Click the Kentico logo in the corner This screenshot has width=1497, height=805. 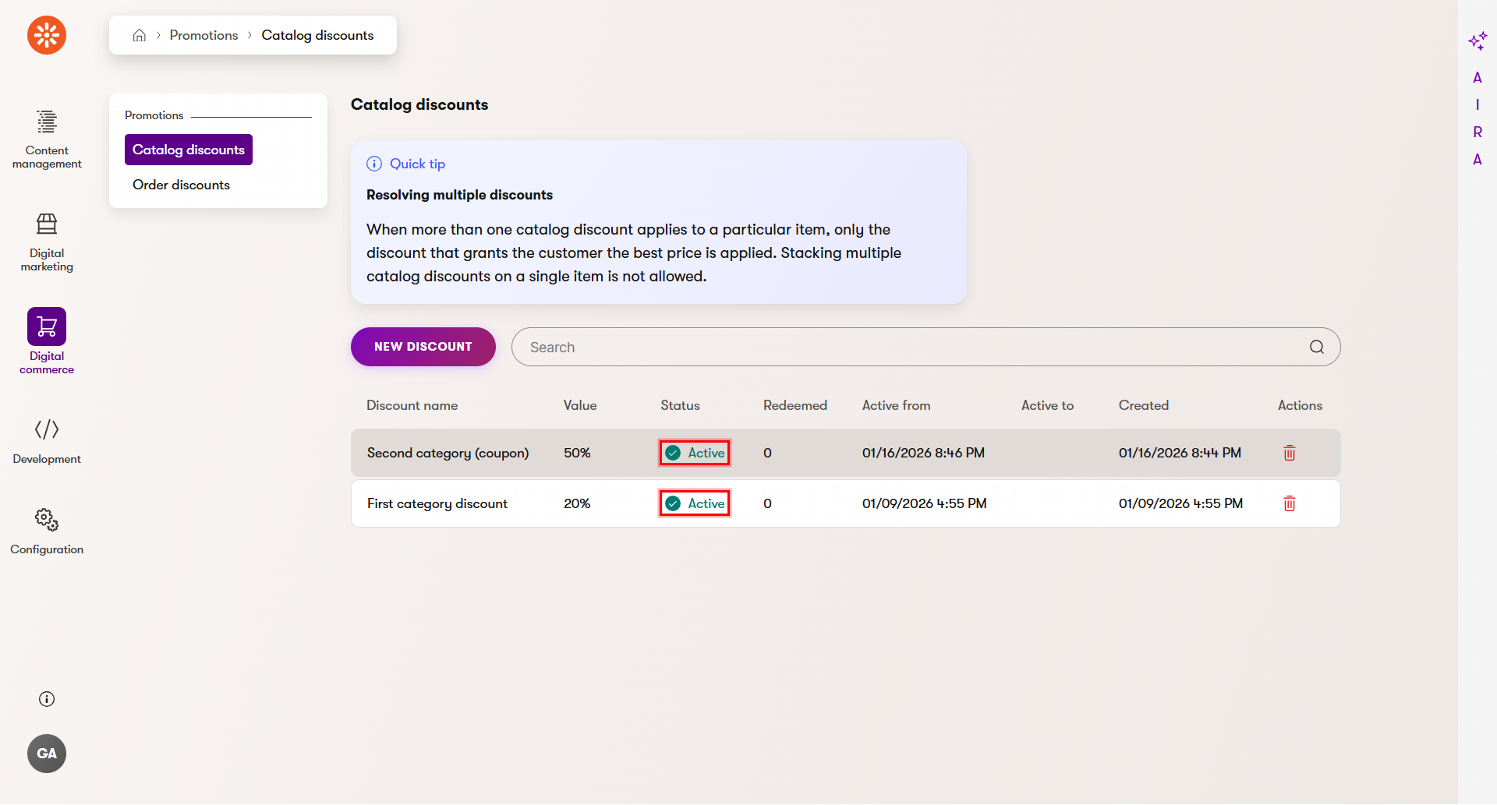46,34
